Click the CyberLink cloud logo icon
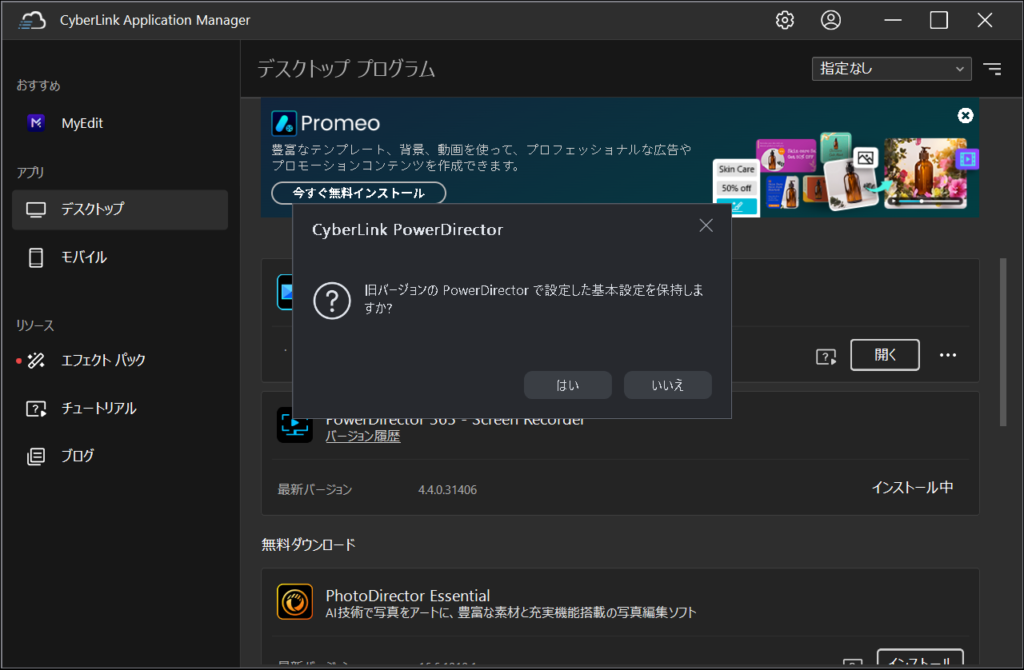 (31, 20)
